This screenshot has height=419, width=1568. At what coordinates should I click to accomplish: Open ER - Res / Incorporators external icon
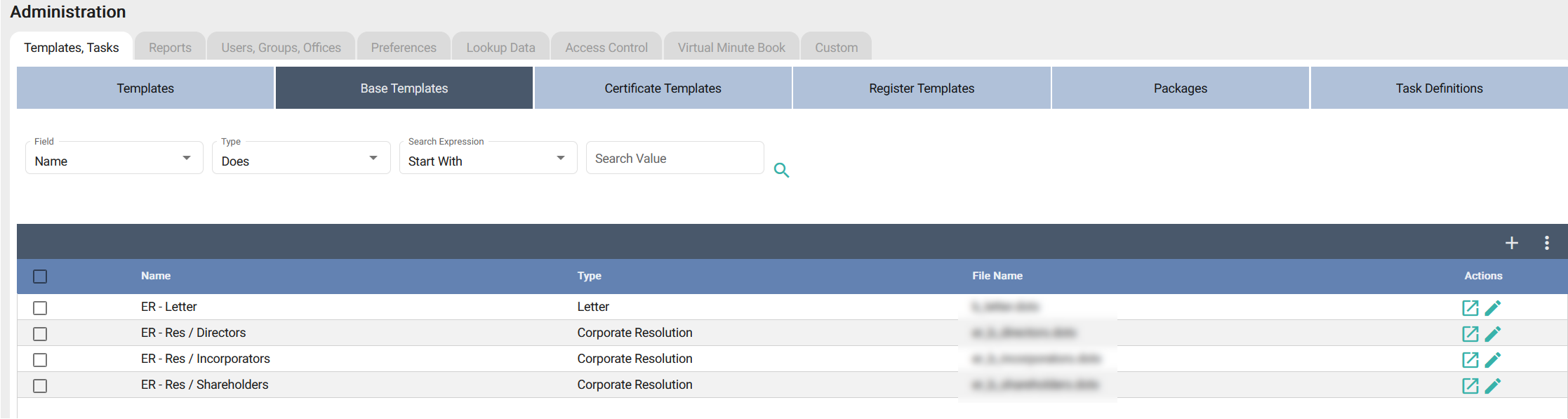click(x=1470, y=360)
